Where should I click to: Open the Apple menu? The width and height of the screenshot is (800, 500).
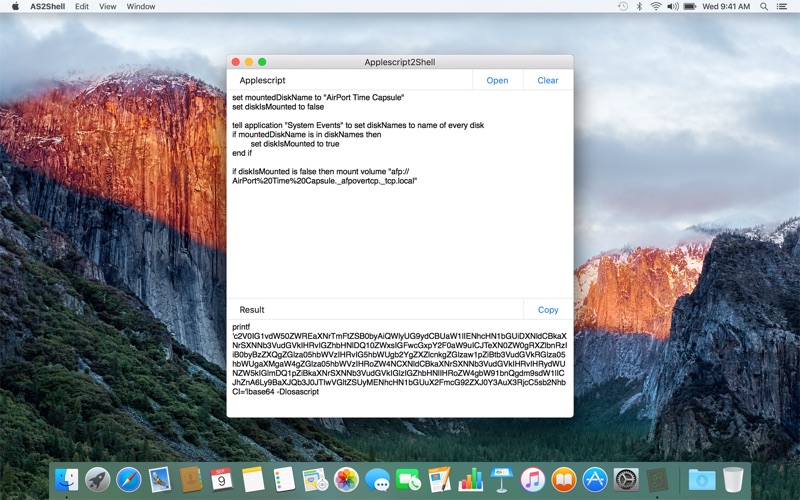click(15, 6)
